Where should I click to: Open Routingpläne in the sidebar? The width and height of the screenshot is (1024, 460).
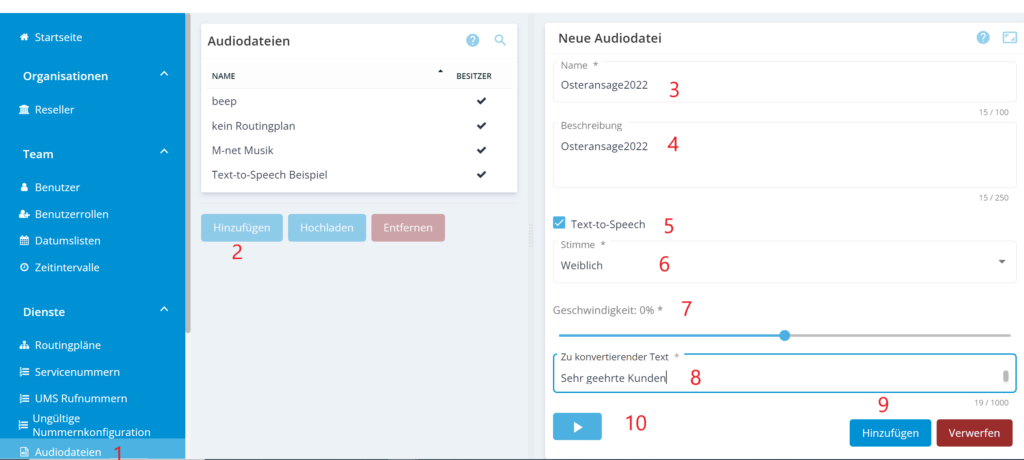tap(67, 345)
